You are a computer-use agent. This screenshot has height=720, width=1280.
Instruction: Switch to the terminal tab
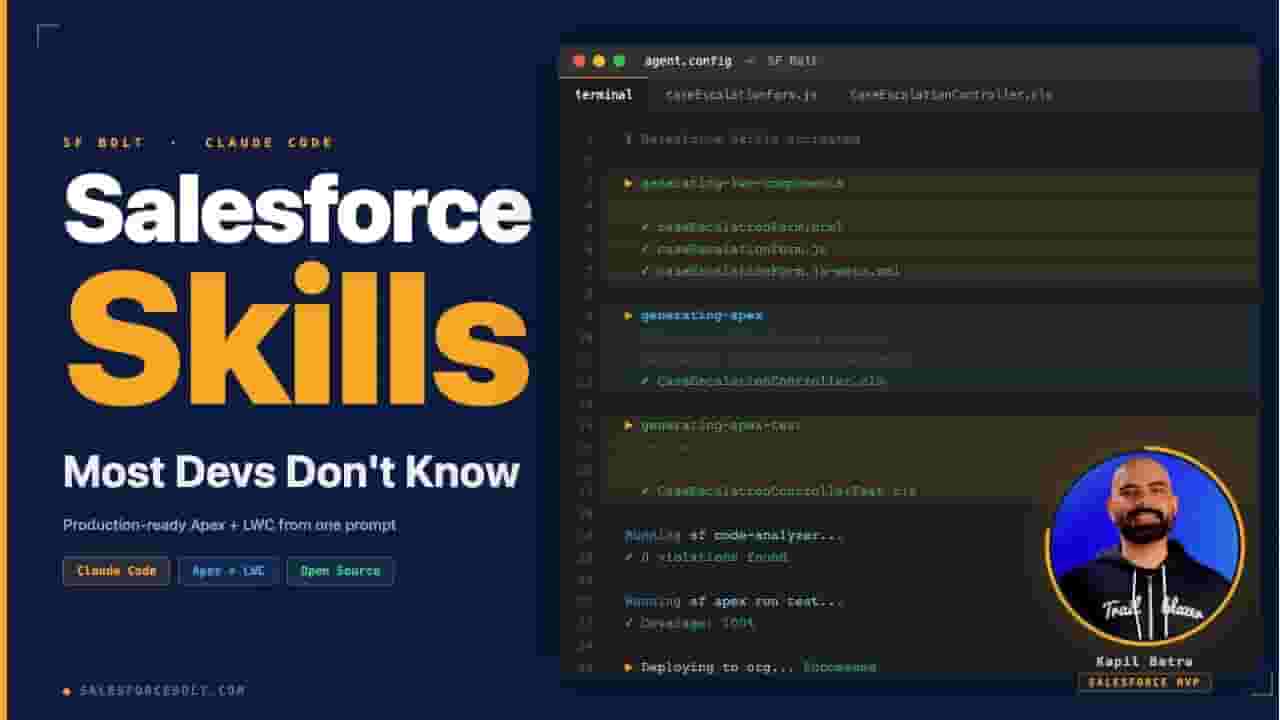pos(603,95)
